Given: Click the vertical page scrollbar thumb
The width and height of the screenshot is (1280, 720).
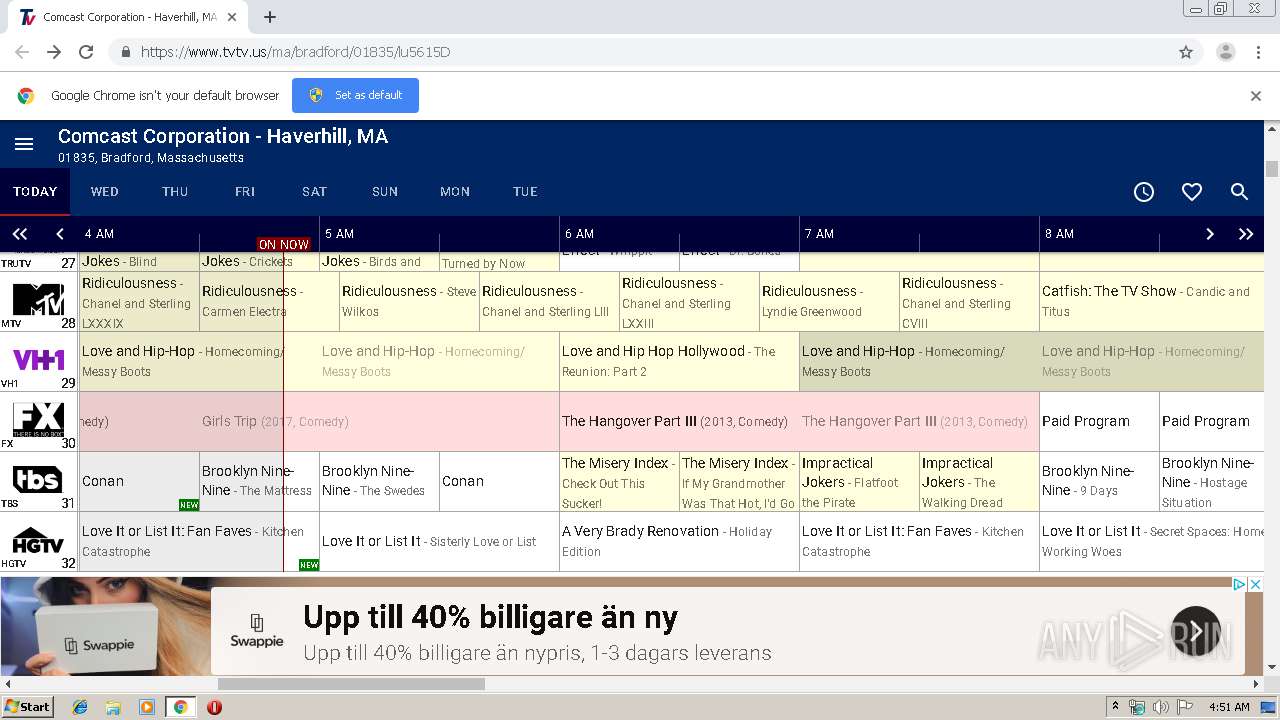Looking at the screenshot, I should tap(1272, 168).
